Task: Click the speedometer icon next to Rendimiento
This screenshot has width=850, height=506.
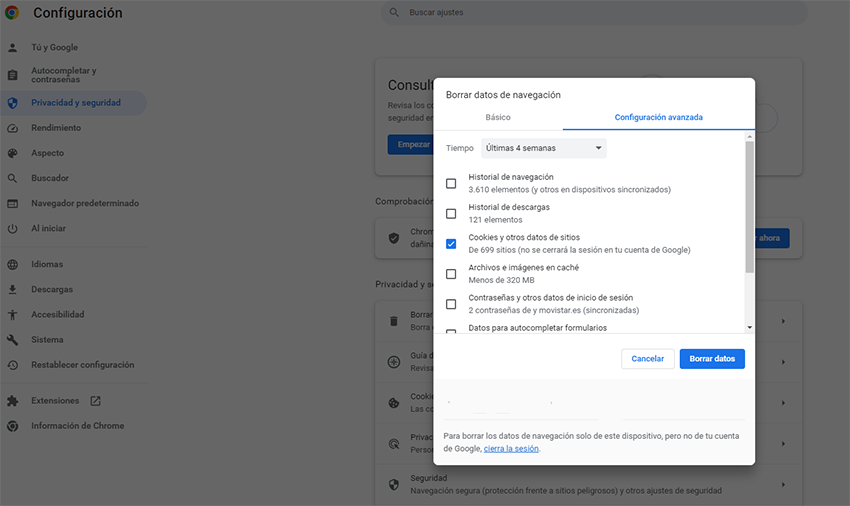Action: click(12, 128)
